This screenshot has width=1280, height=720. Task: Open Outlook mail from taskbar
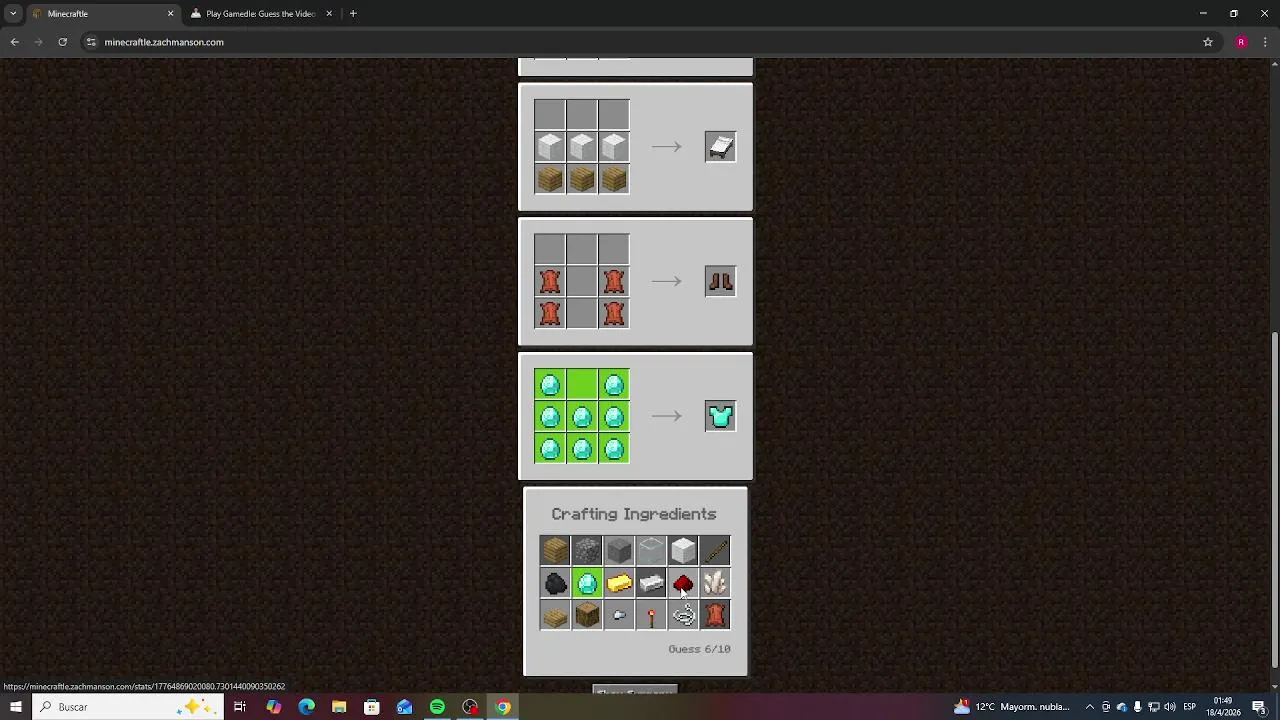[x=405, y=707]
